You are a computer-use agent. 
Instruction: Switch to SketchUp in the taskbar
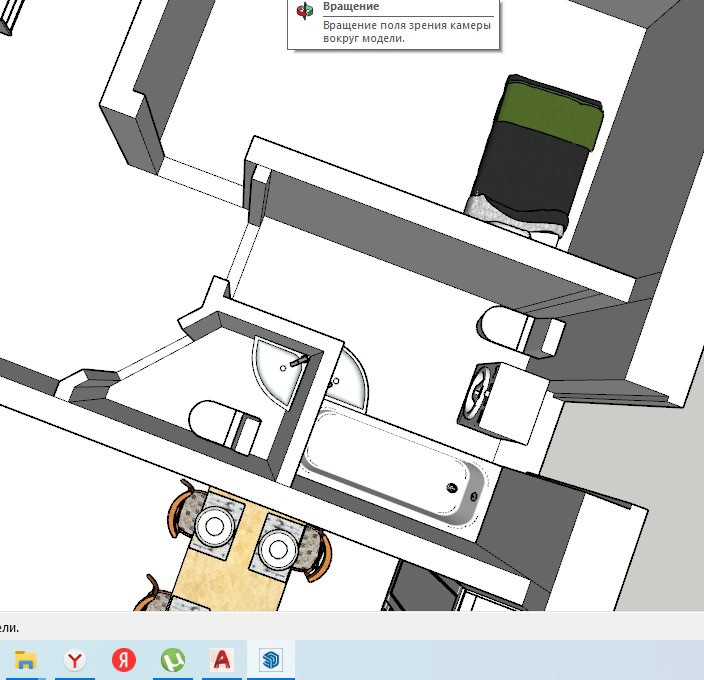(x=271, y=660)
